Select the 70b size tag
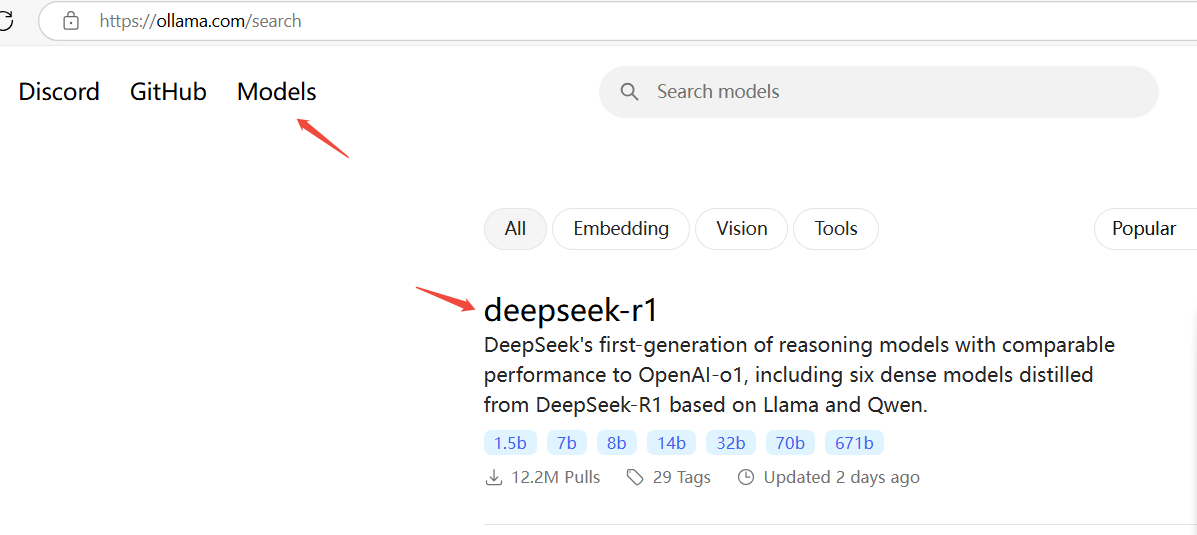 point(790,443)
